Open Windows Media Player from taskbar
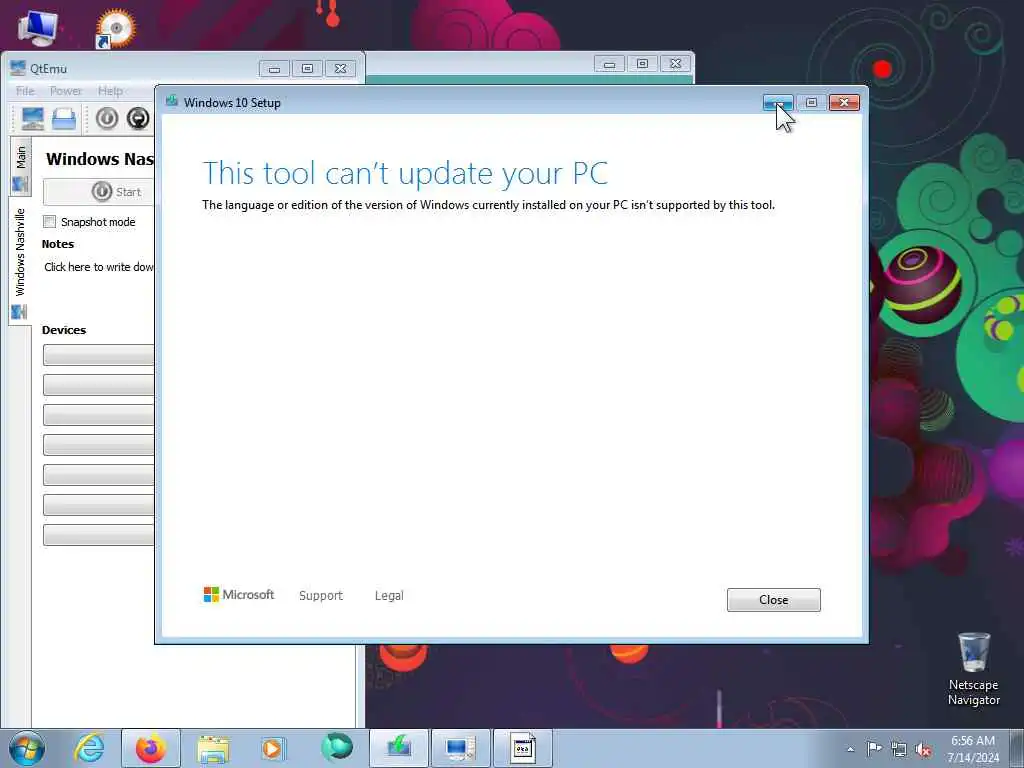1024x768 pixels. [272, 748]
